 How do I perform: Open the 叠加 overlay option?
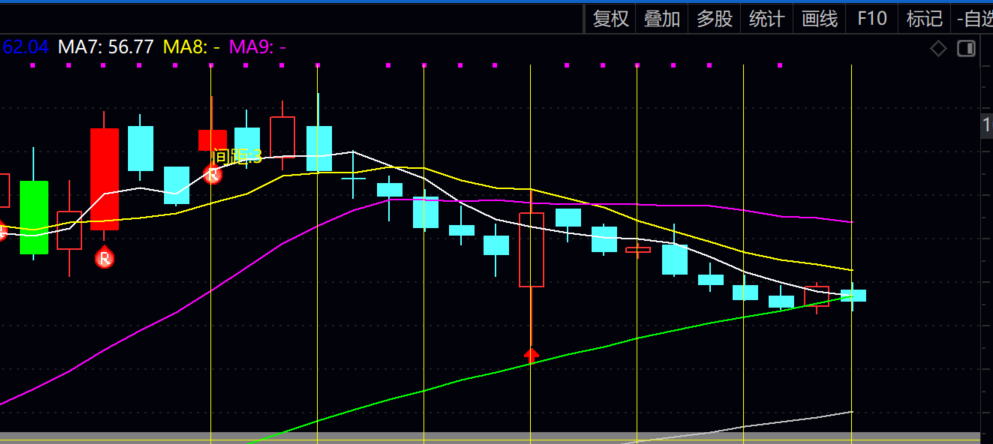[x=662, y=18]
